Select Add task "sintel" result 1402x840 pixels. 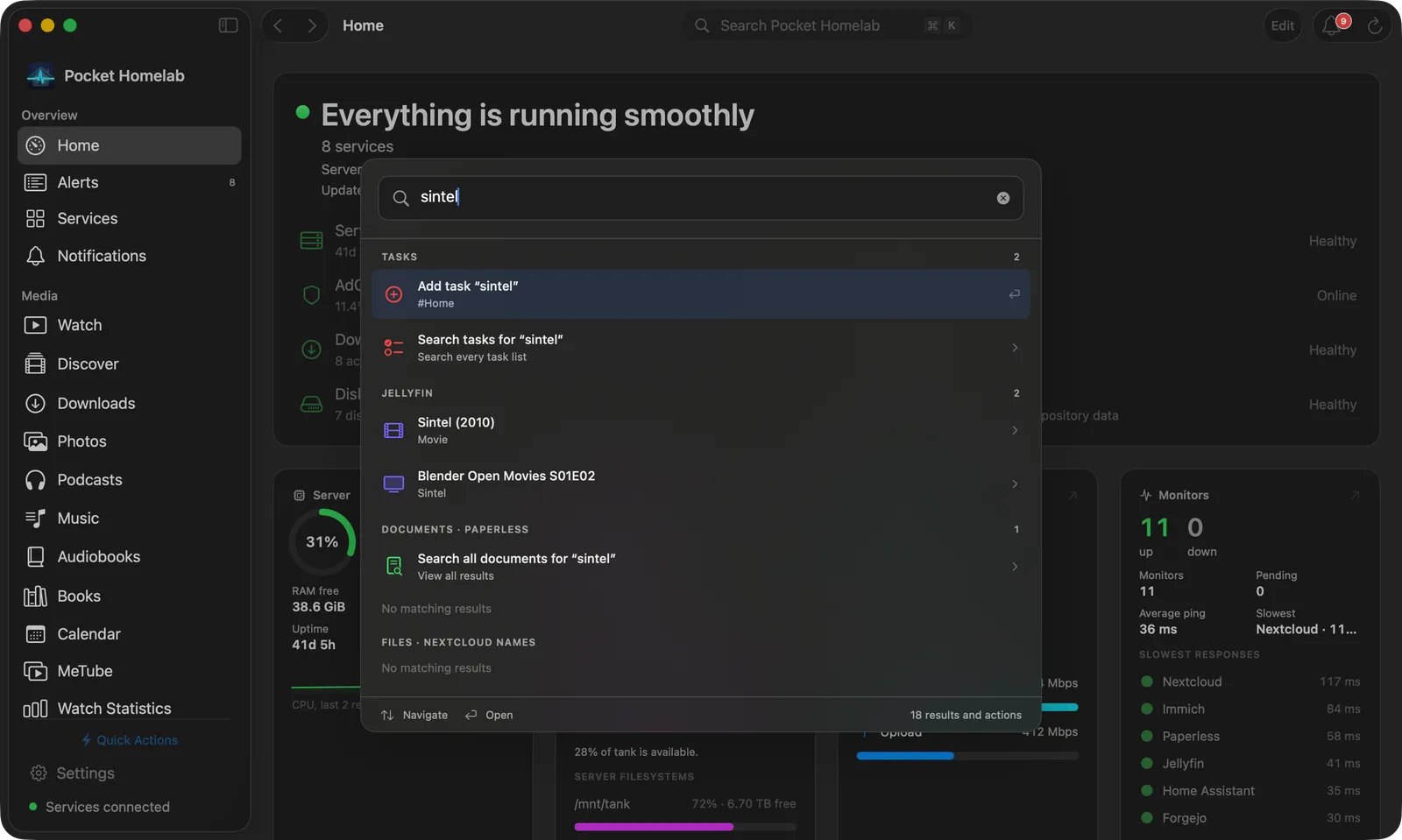701,294
